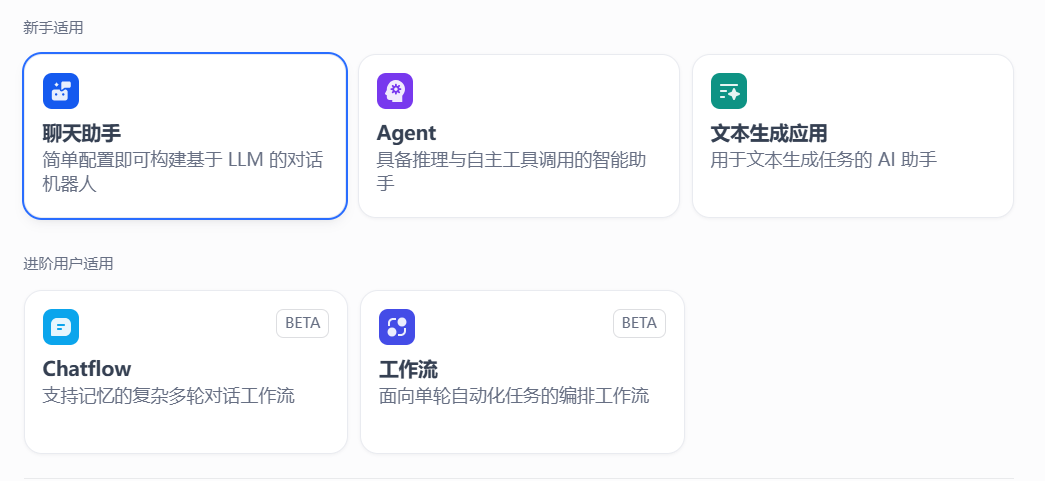The height and width of the screenshot is (481, 1045).
Task: Click the 文本生成应用 title
Action: point(769,133)
